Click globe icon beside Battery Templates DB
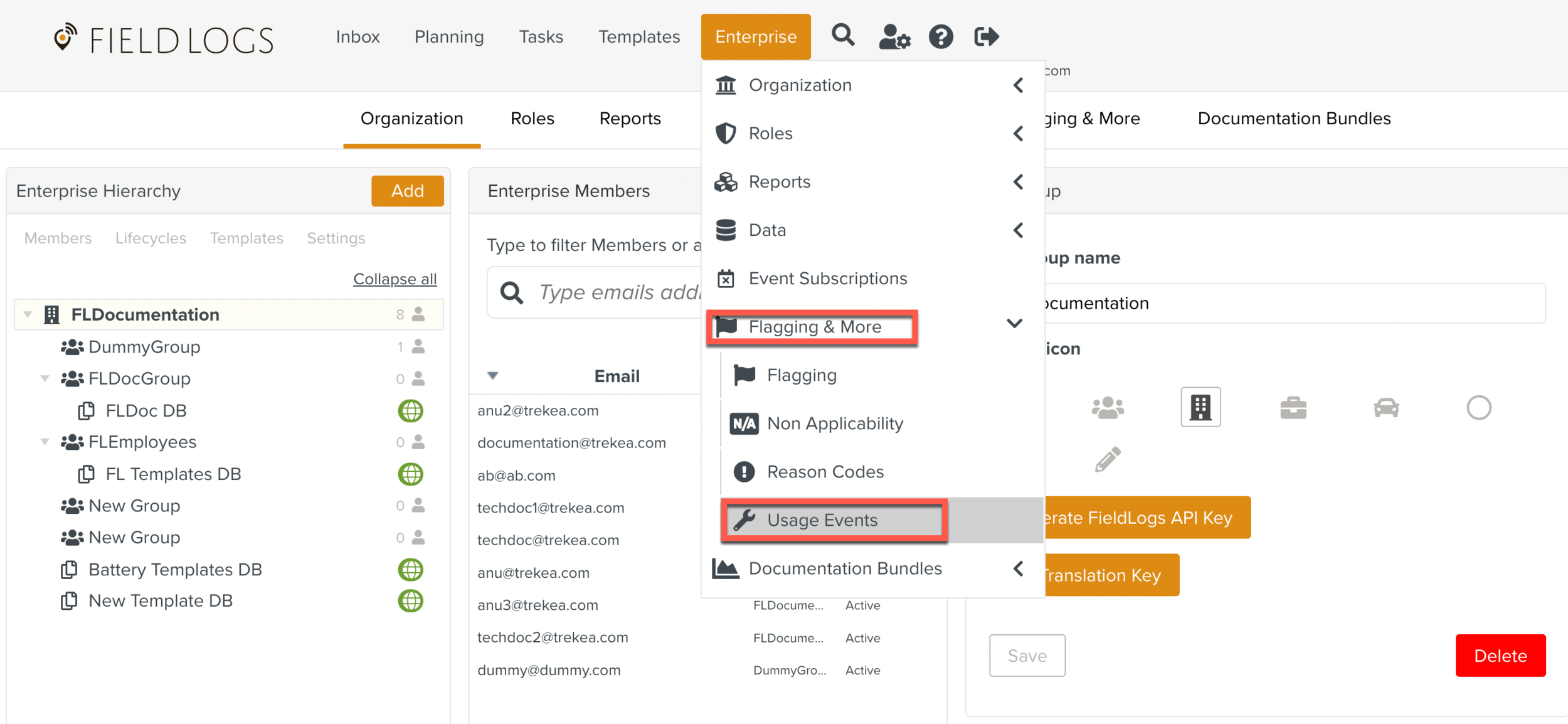Screen dimensions: 1568x724 click(x=411, y=570)
